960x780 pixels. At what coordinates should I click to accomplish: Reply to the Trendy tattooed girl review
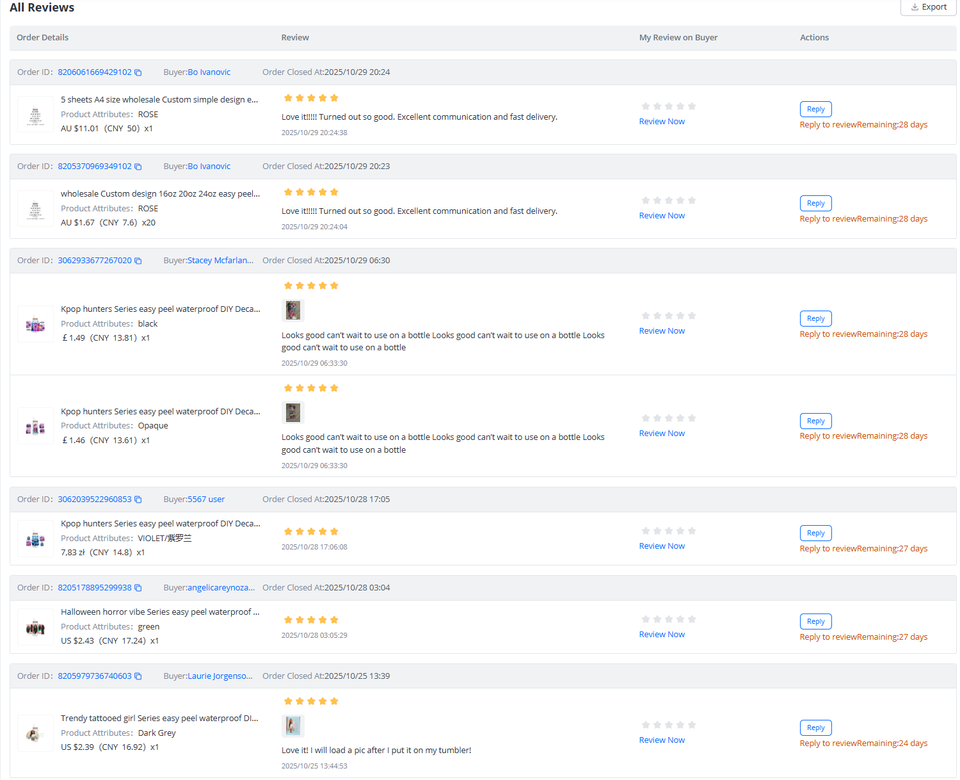coord(815,728)
